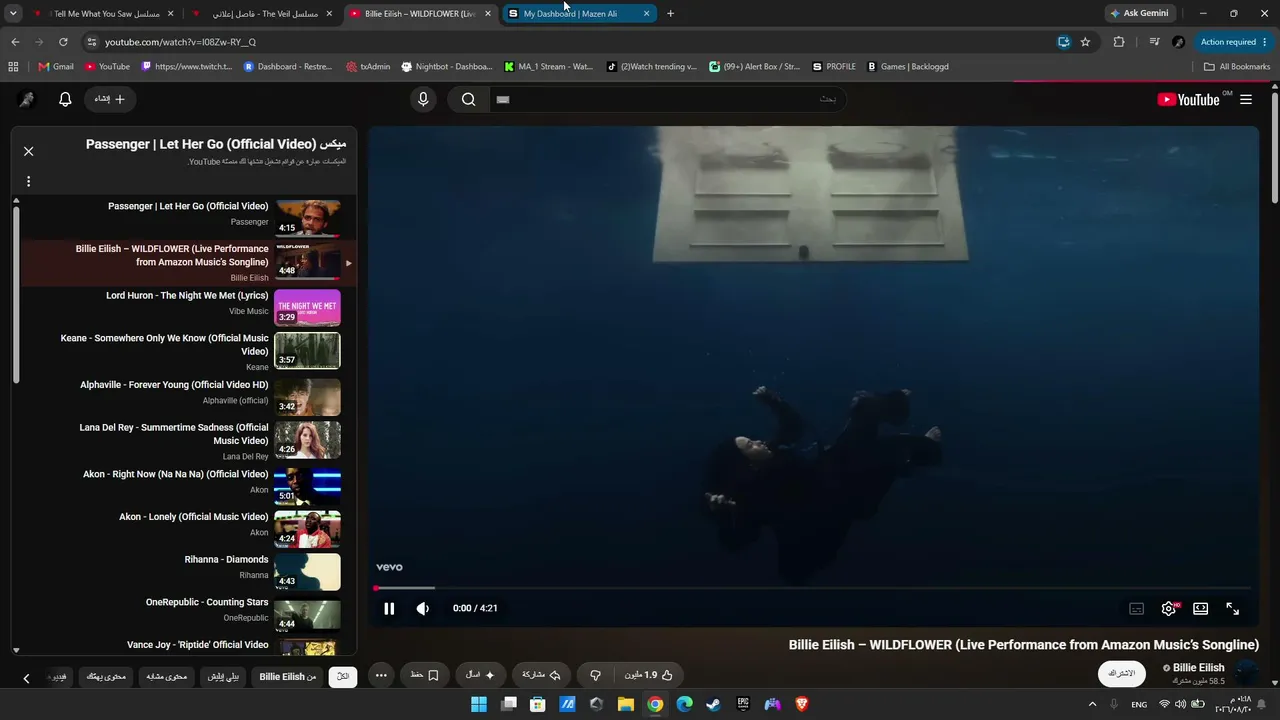Play Passenger Let Her Go thumbnail
1280x720 pixels.
point(307,218)
